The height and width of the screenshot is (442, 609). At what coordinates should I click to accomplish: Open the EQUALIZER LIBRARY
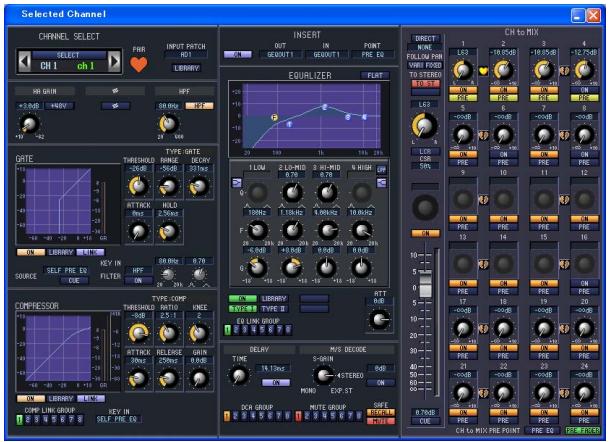273,299
